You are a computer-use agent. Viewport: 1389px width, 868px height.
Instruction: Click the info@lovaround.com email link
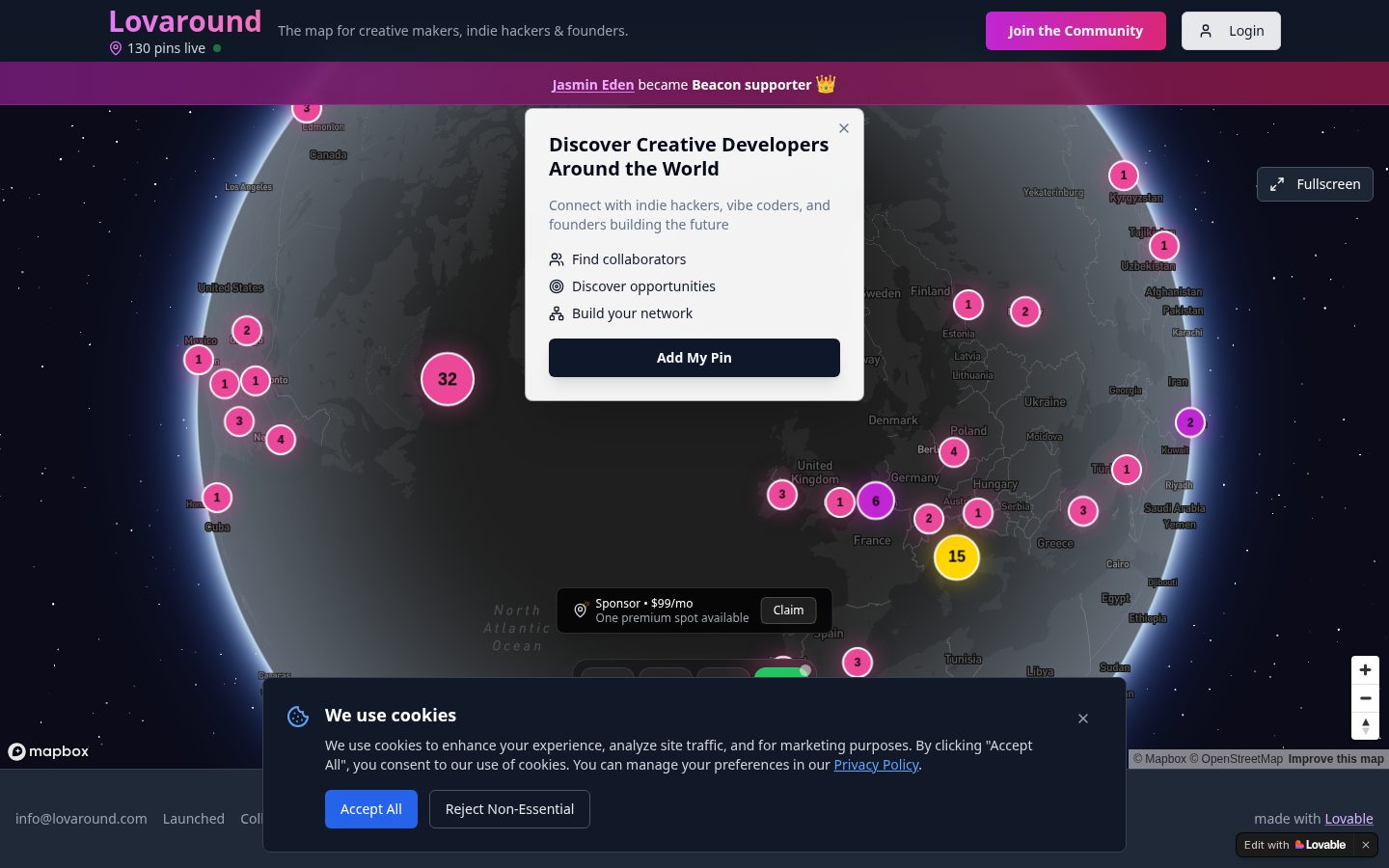click(81, 819)
